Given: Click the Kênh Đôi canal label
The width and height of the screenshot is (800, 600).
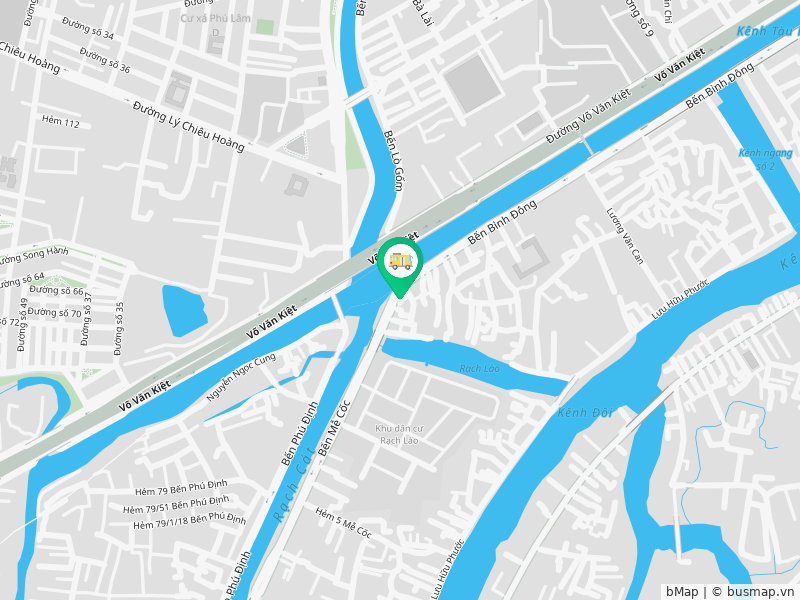Looking at the screenshot, I should pos(584,412).
